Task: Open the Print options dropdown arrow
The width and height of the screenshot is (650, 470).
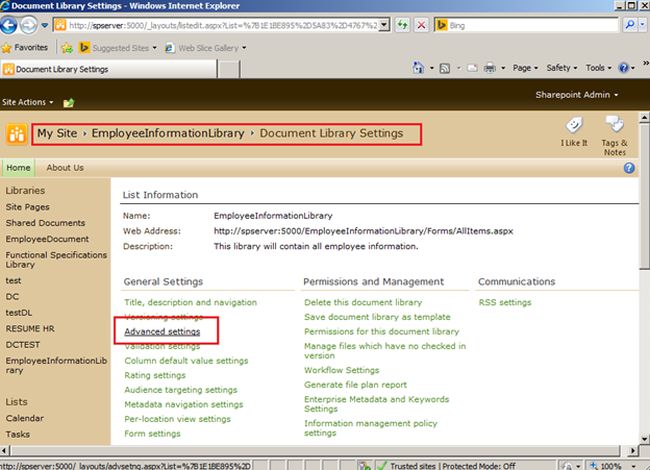Action: click(503, 68)
